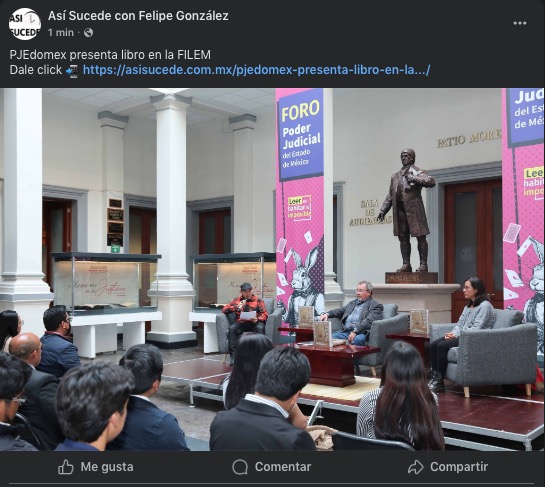Open the three-dot post options menu

(520, 23)
